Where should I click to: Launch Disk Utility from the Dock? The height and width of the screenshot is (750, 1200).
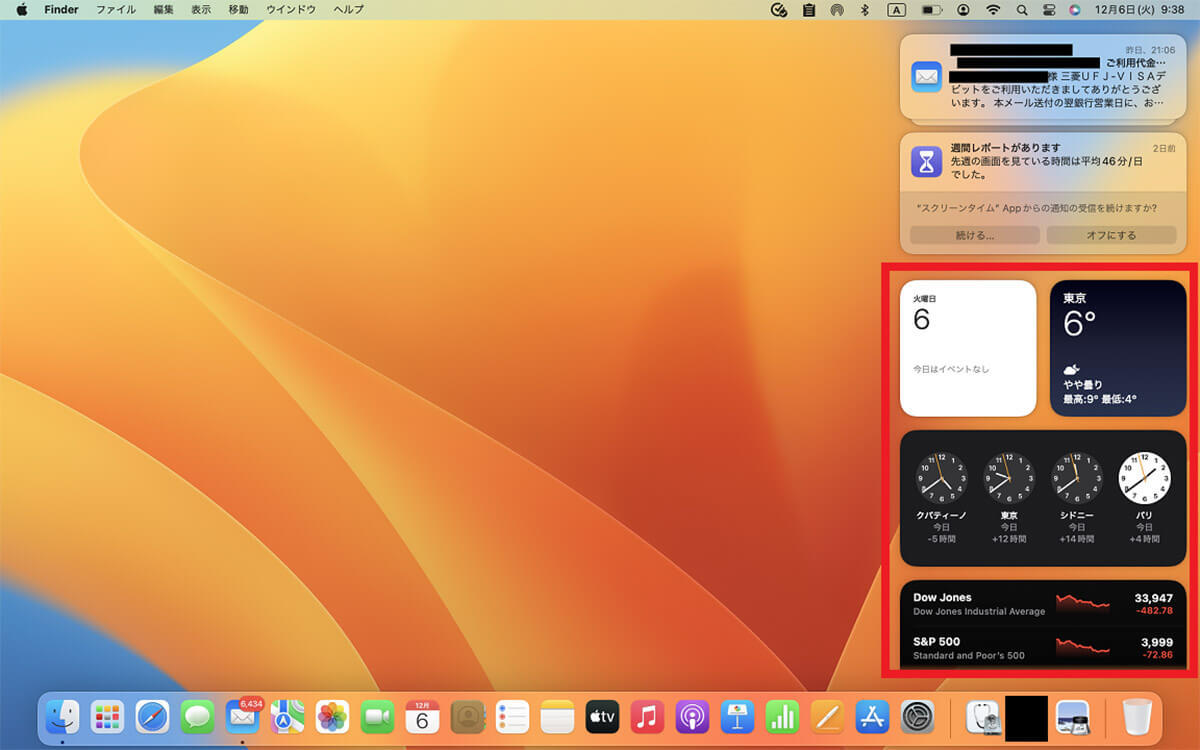(x=982, y=716)
